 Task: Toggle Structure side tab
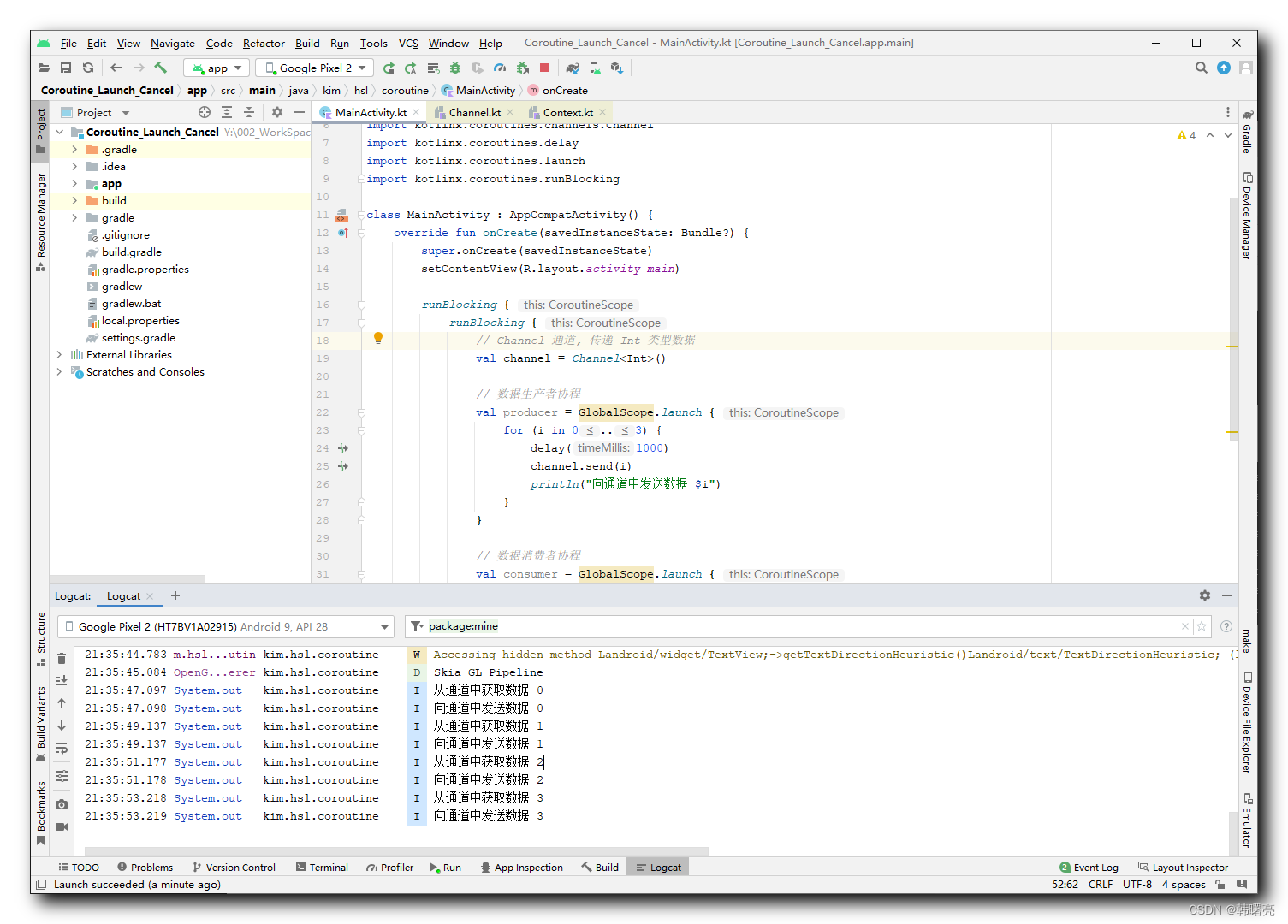40,639
